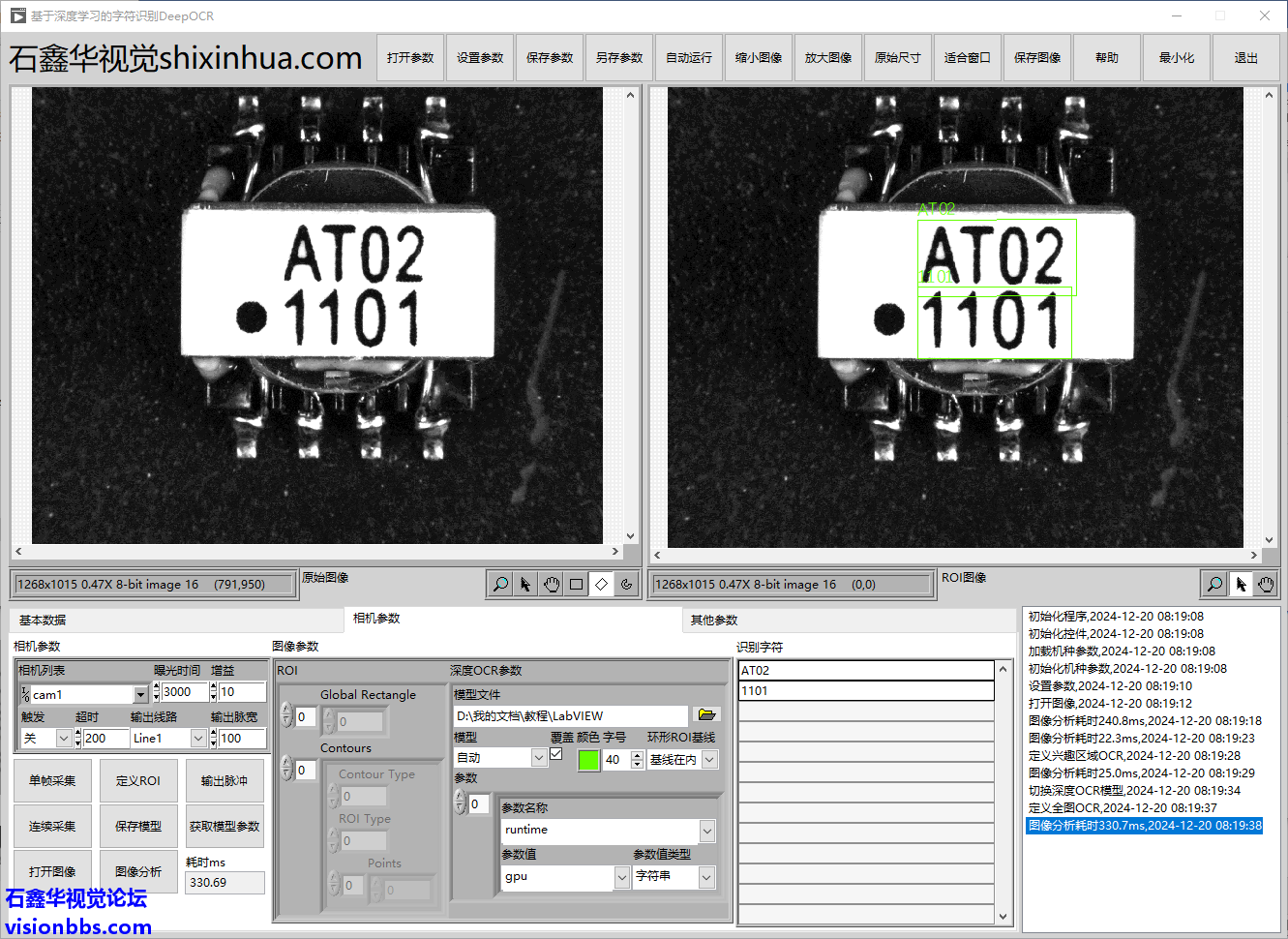Open the 环形ROI基线 dropdown
Screen dimensions: 1288x939
click(x=709, y=760)
